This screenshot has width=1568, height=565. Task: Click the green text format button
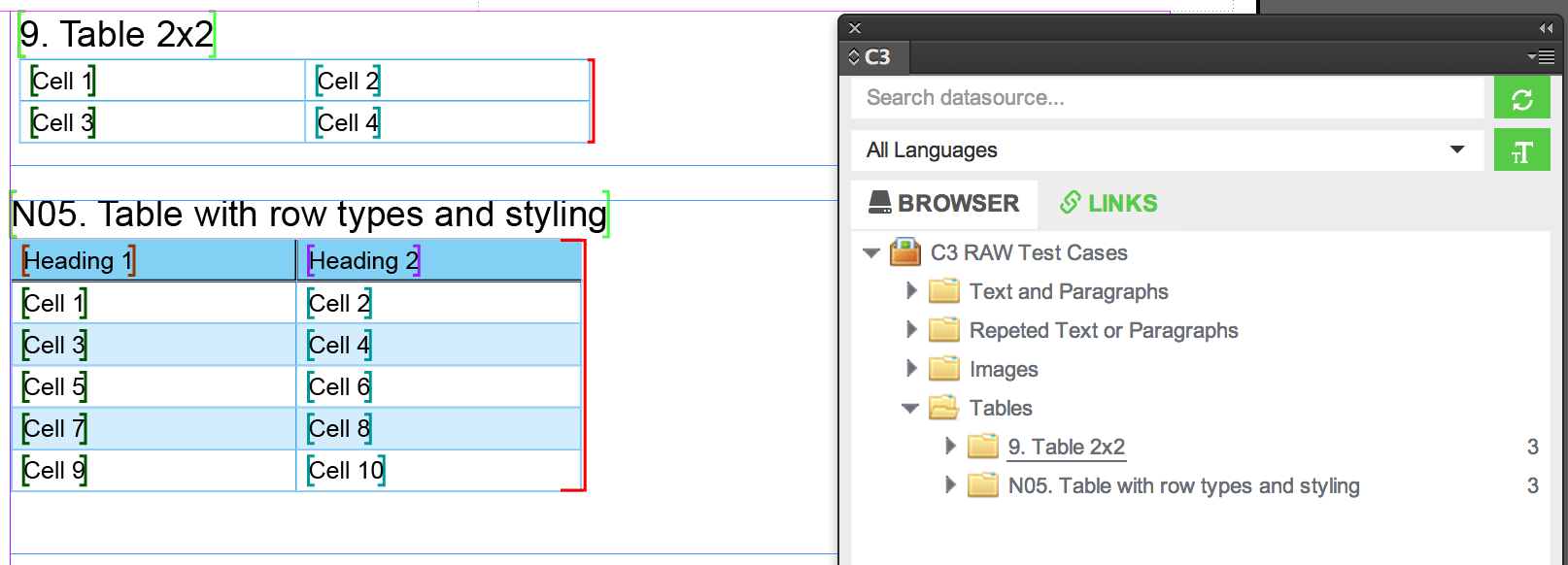click(1521, 150)
